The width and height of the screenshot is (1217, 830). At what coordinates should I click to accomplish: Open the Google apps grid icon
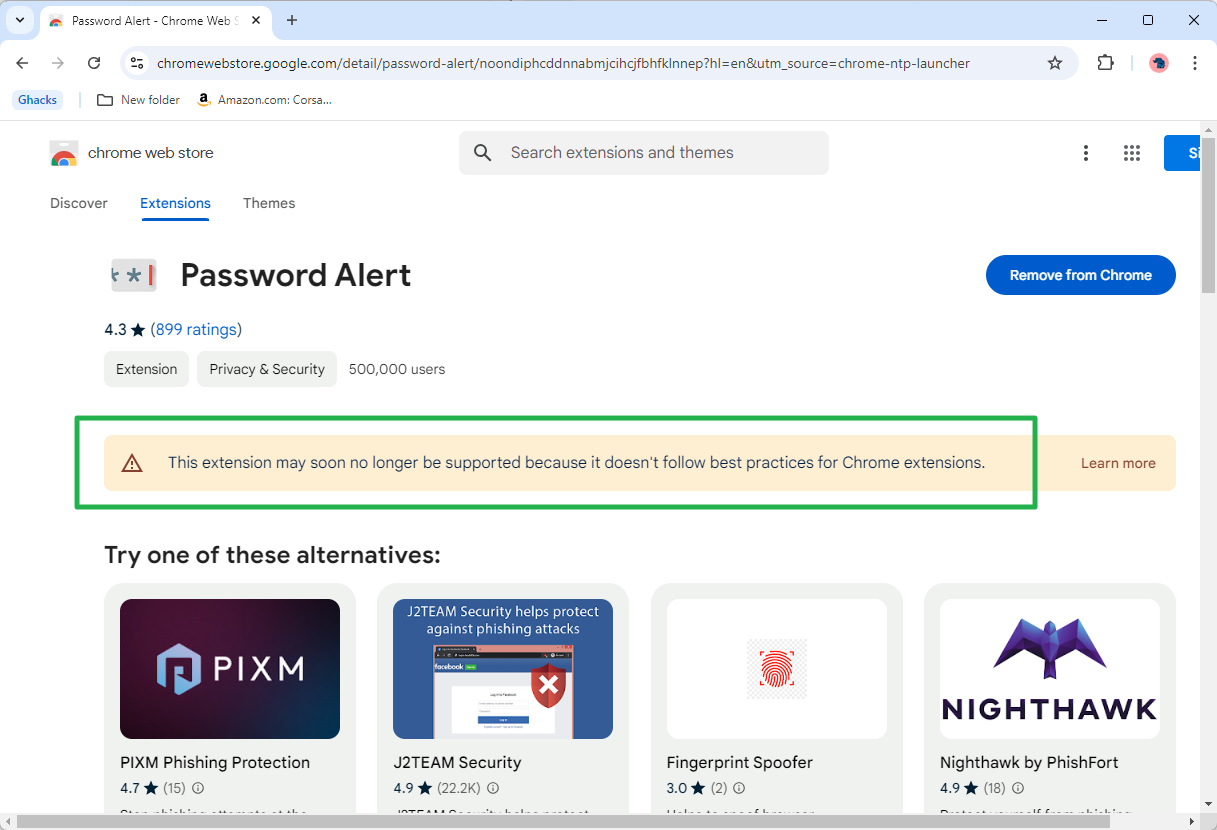pyautogui.click(x=1132, y=153)
